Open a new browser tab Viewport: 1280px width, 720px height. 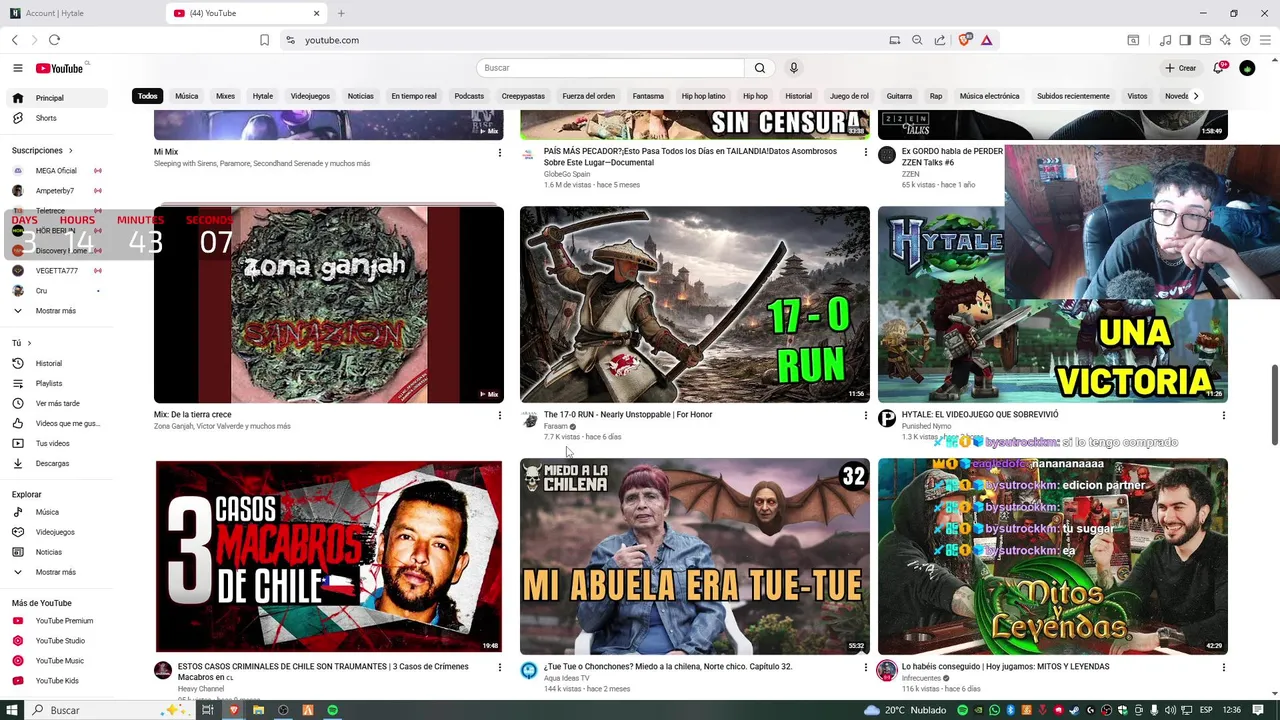tap(341, 13)
